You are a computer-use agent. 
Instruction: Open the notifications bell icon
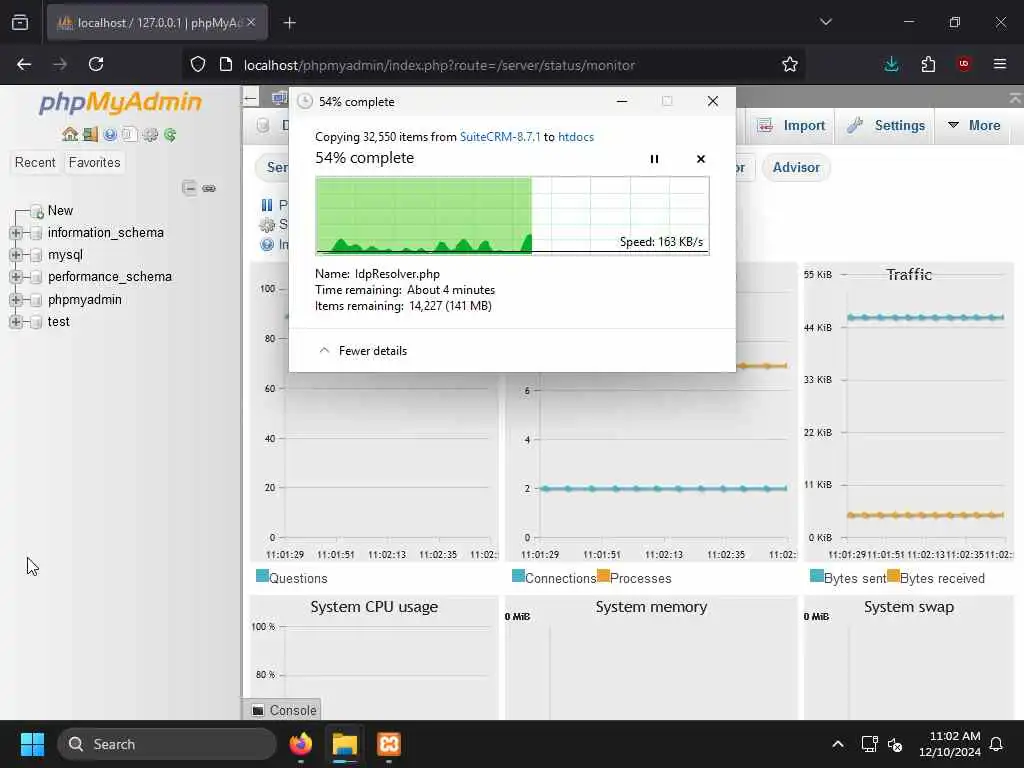tap(997, 744)
